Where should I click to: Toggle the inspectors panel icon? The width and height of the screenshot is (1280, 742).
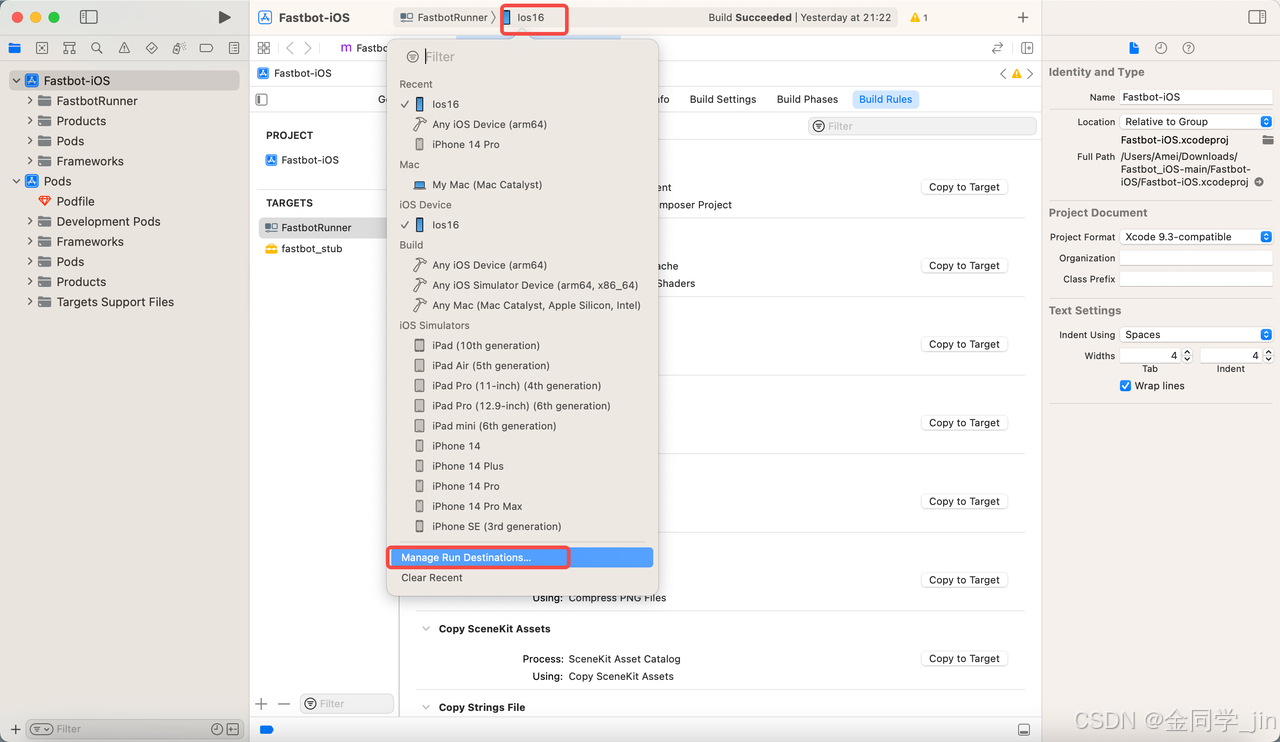click(1257, 17)
